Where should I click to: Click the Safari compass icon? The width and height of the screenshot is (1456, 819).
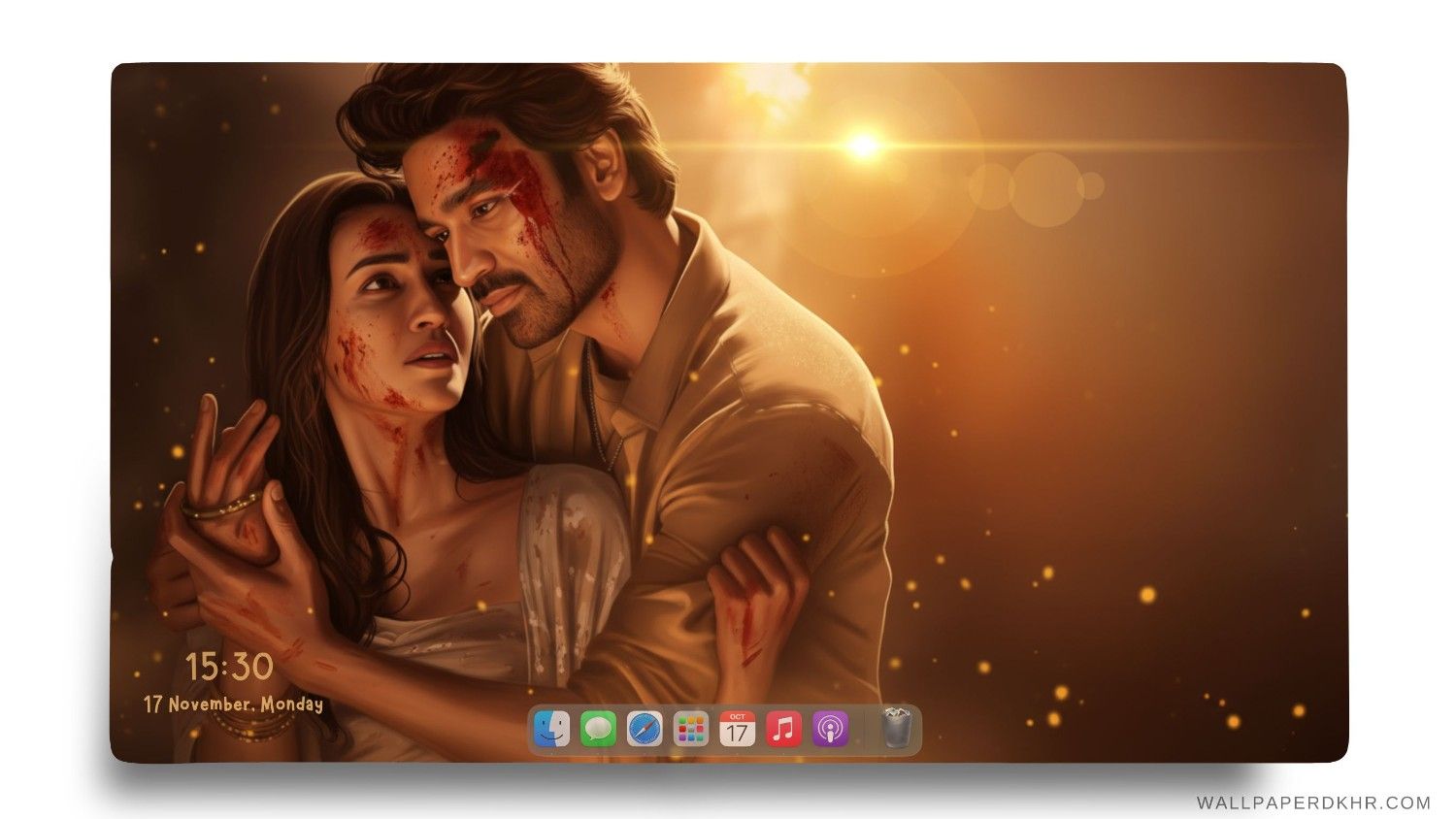[x=643, y=729]
